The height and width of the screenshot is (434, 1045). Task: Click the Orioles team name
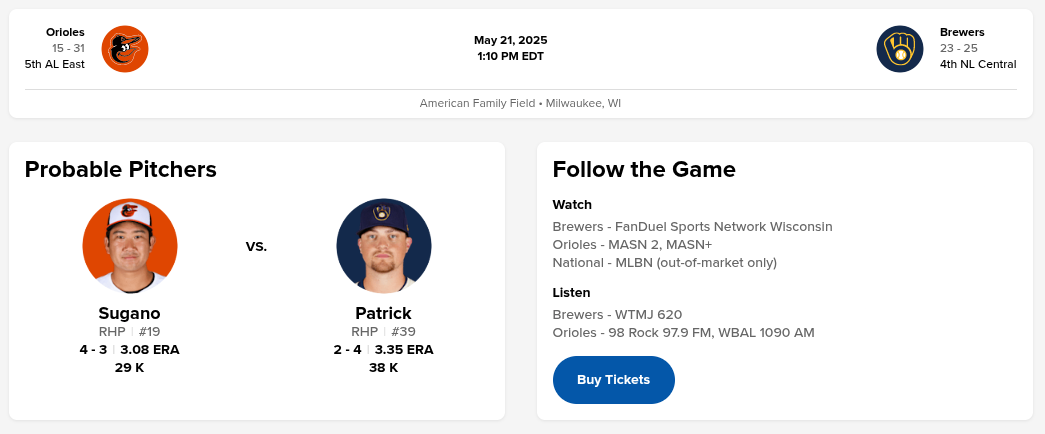pos(65,32)
